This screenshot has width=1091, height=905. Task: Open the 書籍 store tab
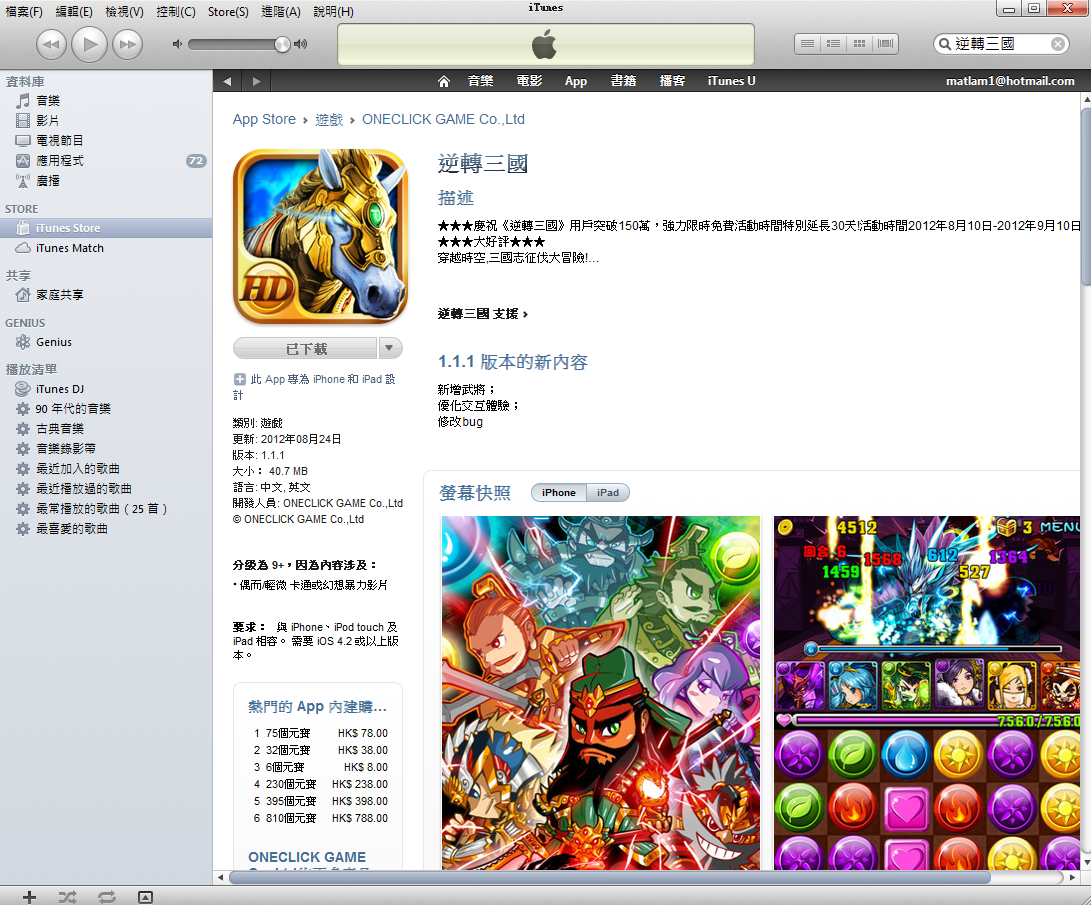point(623,81)
